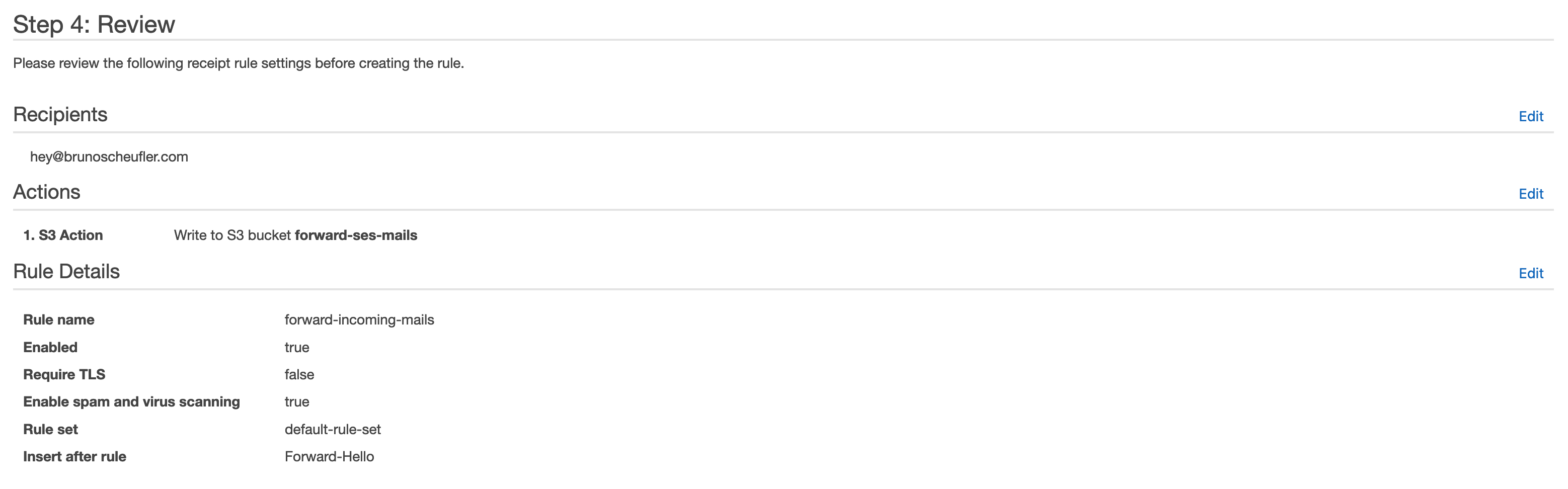Click the forward-ses-mails bucket name
This screenshot has width=1568, height=489.
click(356, 235)
